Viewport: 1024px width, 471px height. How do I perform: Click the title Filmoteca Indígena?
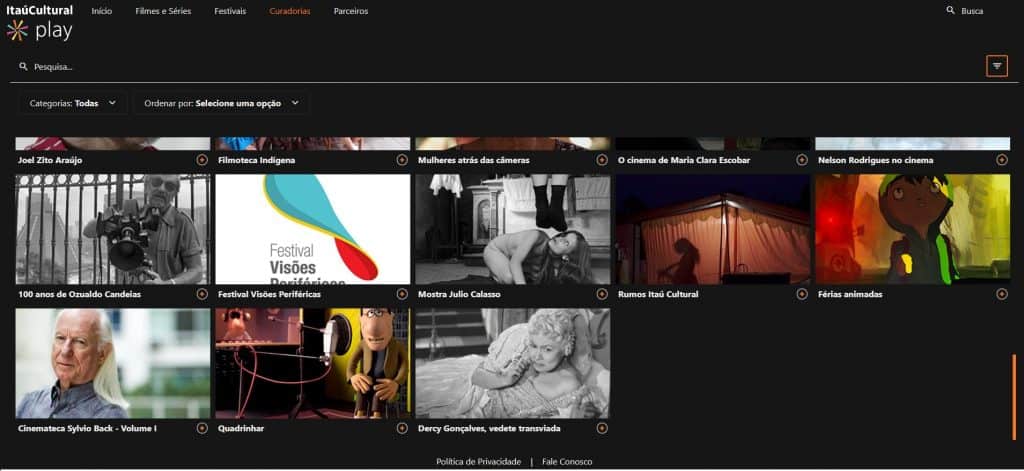(x=257, y=160)
